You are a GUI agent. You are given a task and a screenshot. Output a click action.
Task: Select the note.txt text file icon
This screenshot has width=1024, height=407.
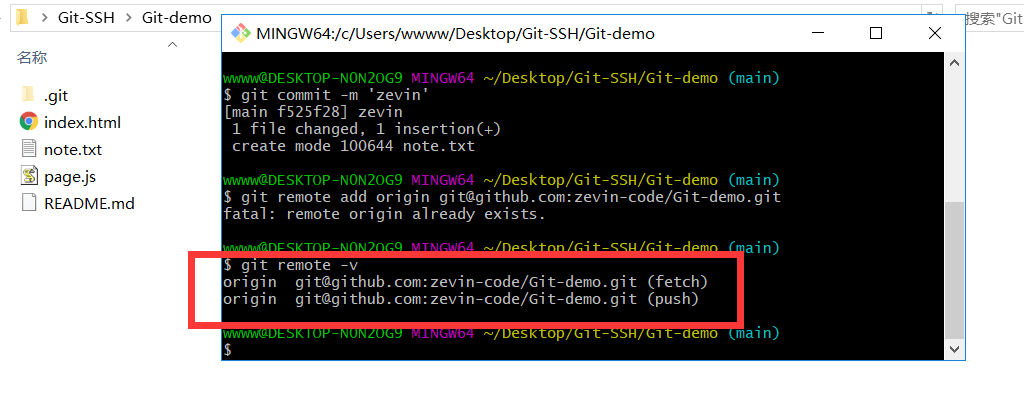(28, 149)
